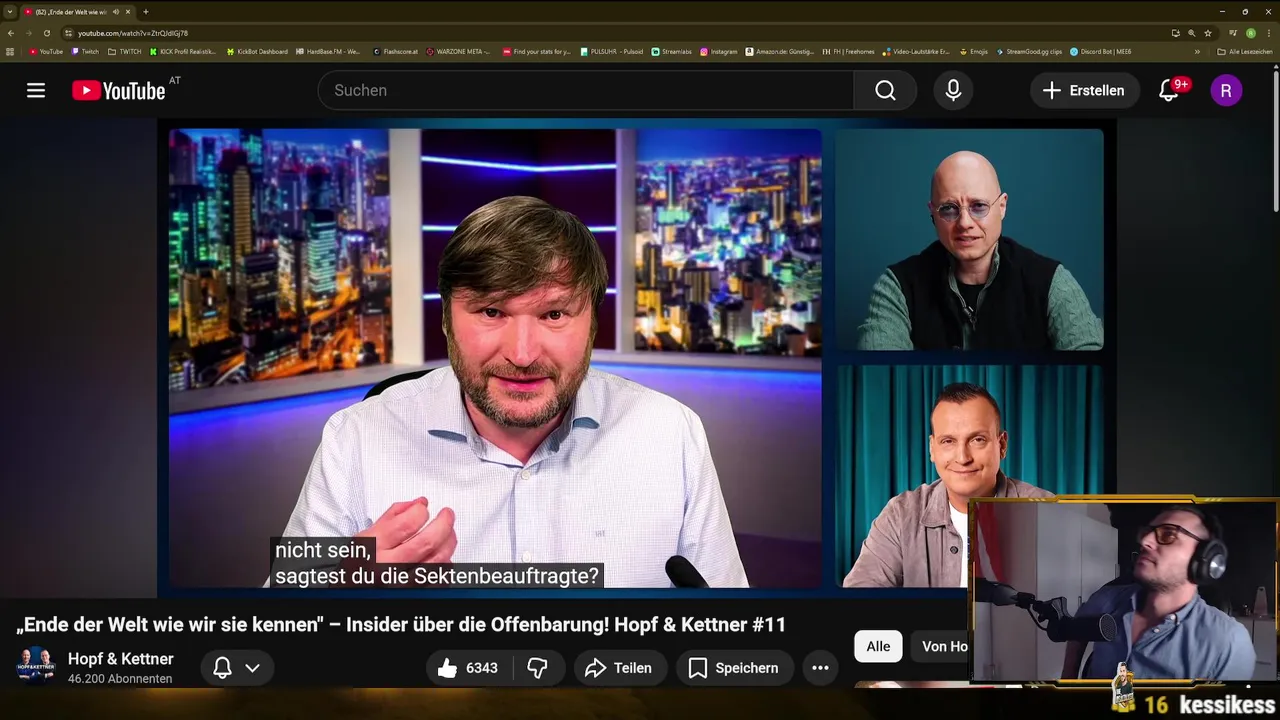Open the tab search dropdown arrow

(x=9, y=12)
